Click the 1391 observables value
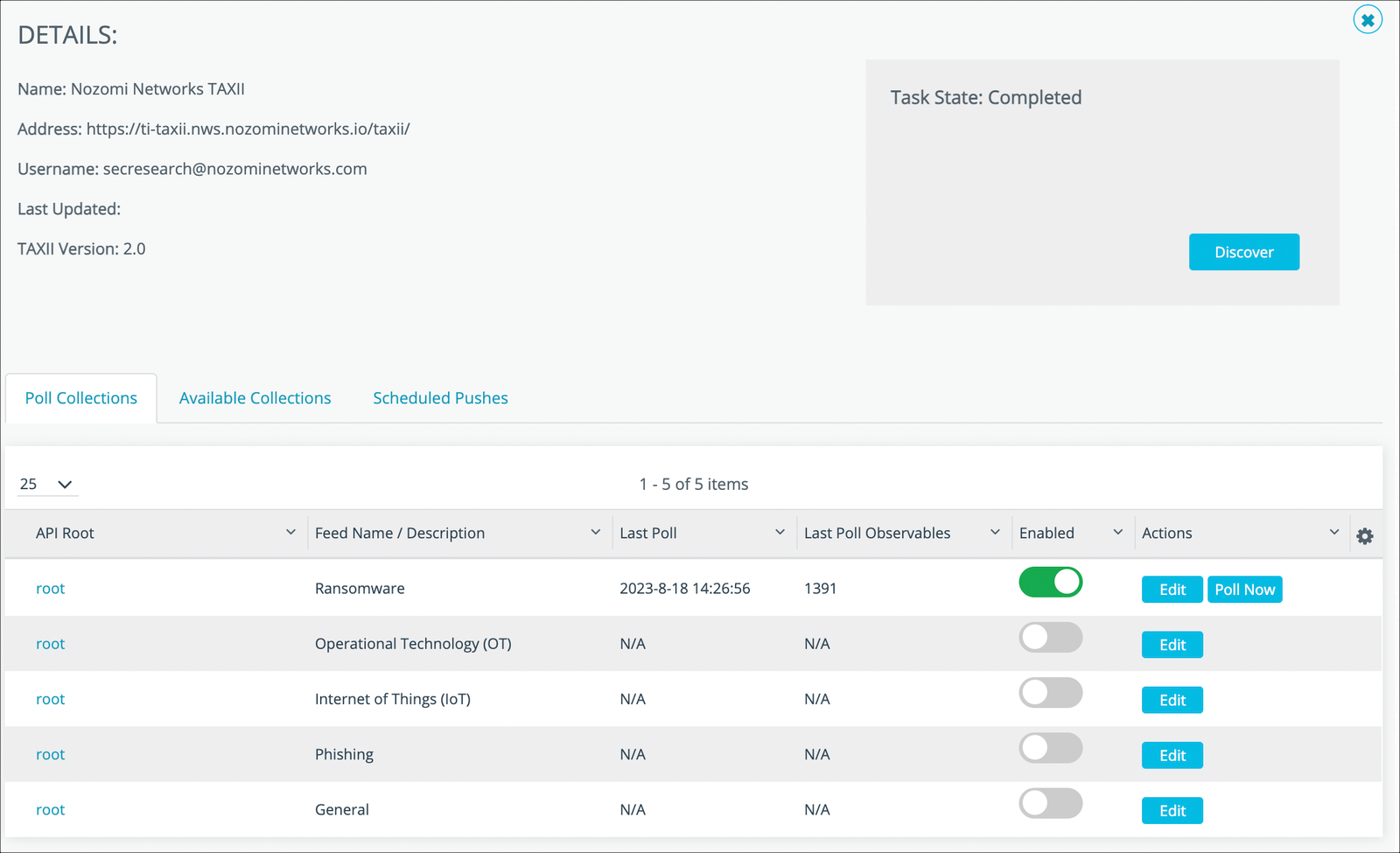 821,589
